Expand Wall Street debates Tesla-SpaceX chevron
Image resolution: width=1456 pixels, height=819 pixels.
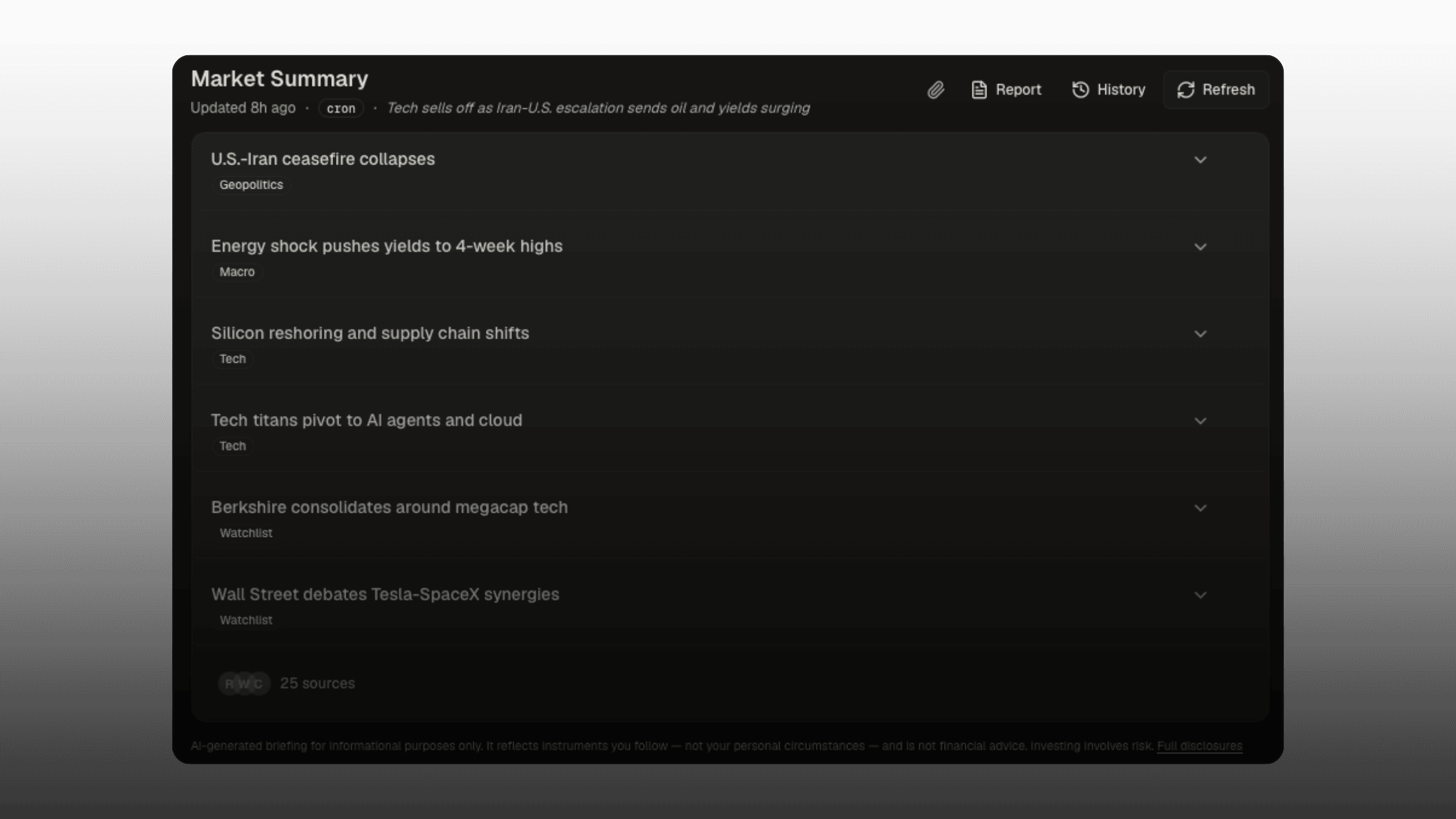1200,595
